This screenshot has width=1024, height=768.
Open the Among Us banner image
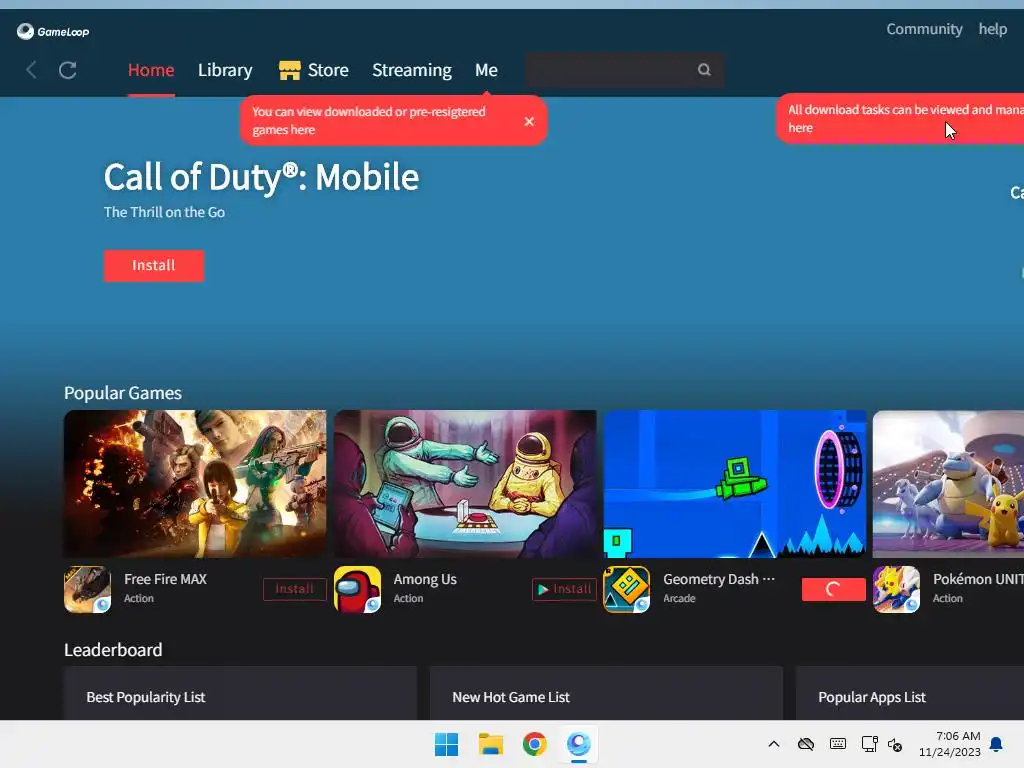point(465,484)
